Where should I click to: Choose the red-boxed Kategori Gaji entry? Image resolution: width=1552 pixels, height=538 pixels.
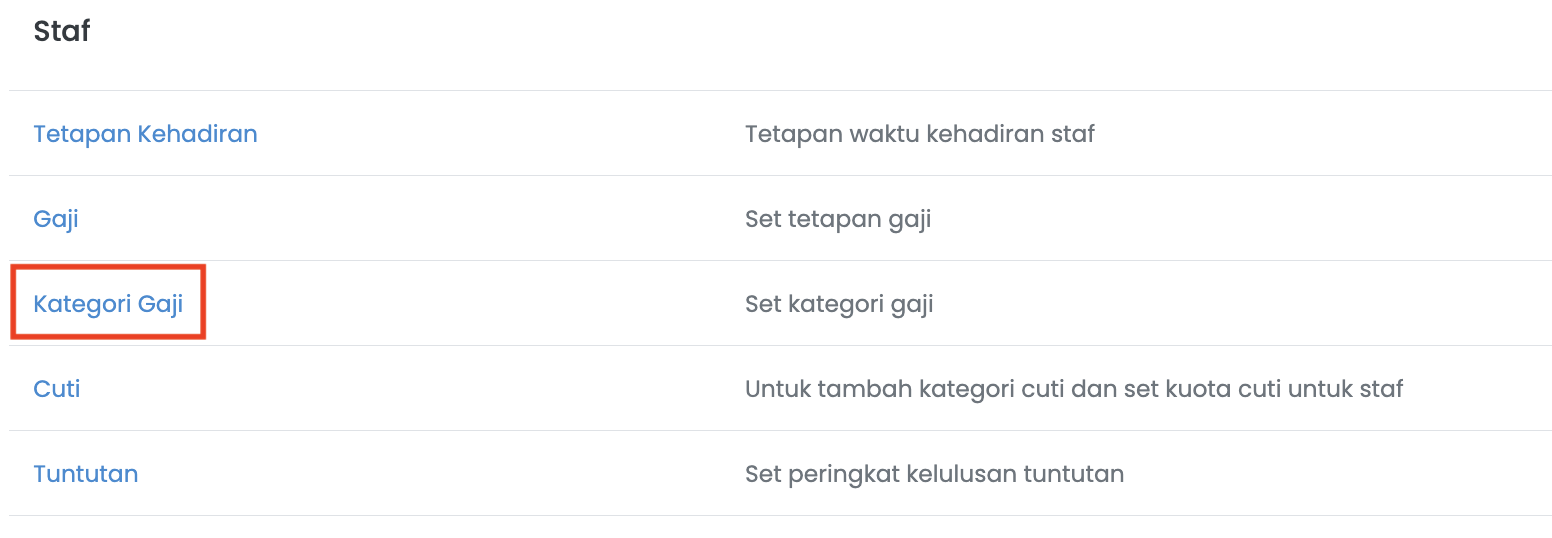click(x=108, y=303)
